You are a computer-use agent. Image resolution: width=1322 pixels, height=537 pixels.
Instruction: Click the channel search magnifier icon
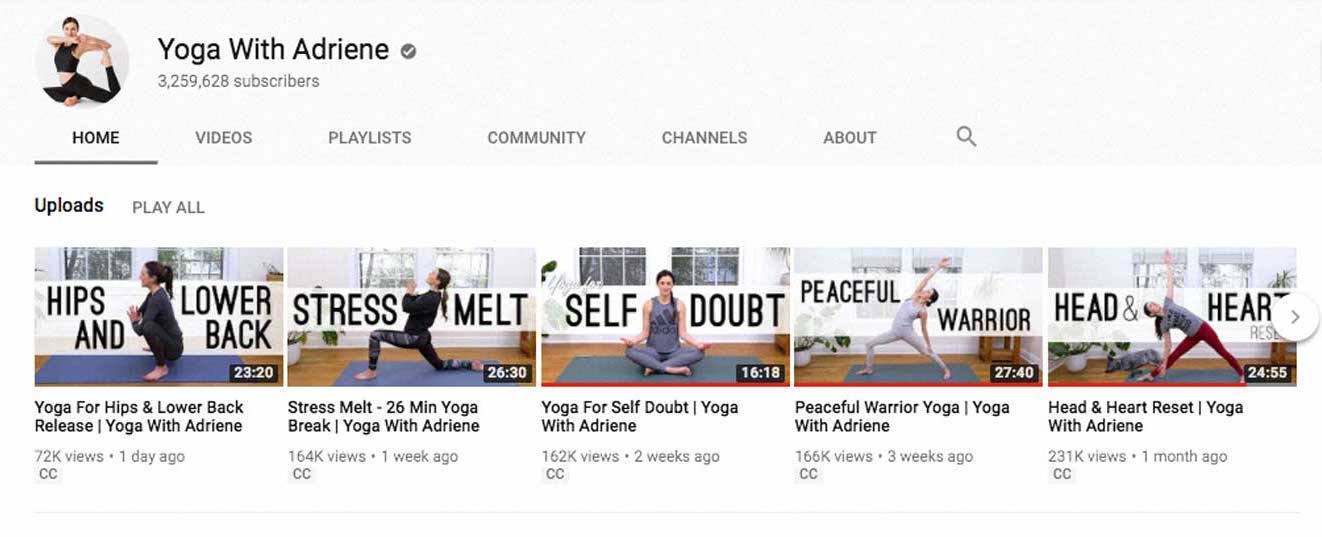point(965,137)
